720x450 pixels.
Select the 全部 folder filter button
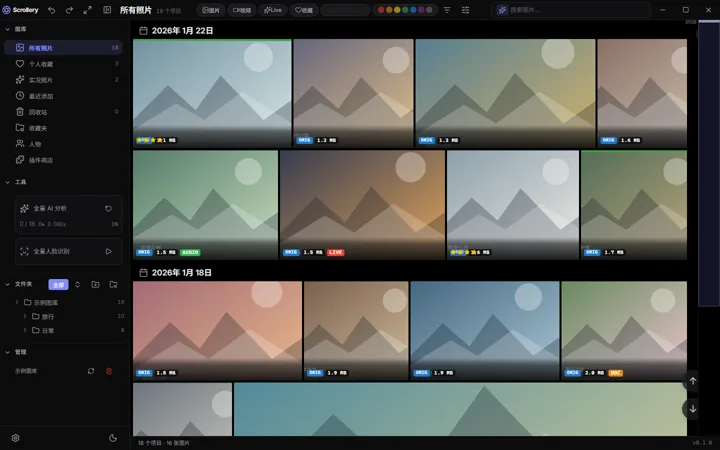pyautogui.click(x=58, y=285)
